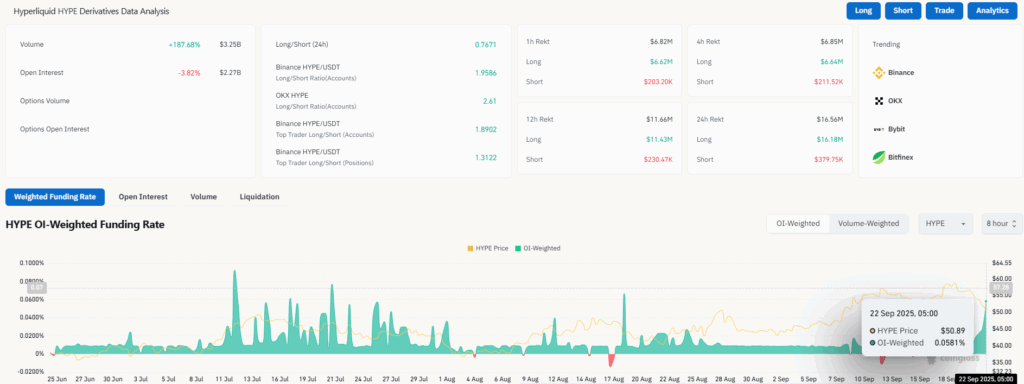Click the OKX logo icon

(878, 101)
